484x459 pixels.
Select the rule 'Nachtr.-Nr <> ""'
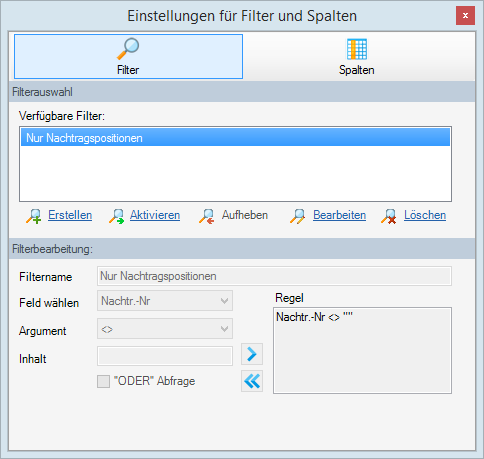(x=314, y=317)
